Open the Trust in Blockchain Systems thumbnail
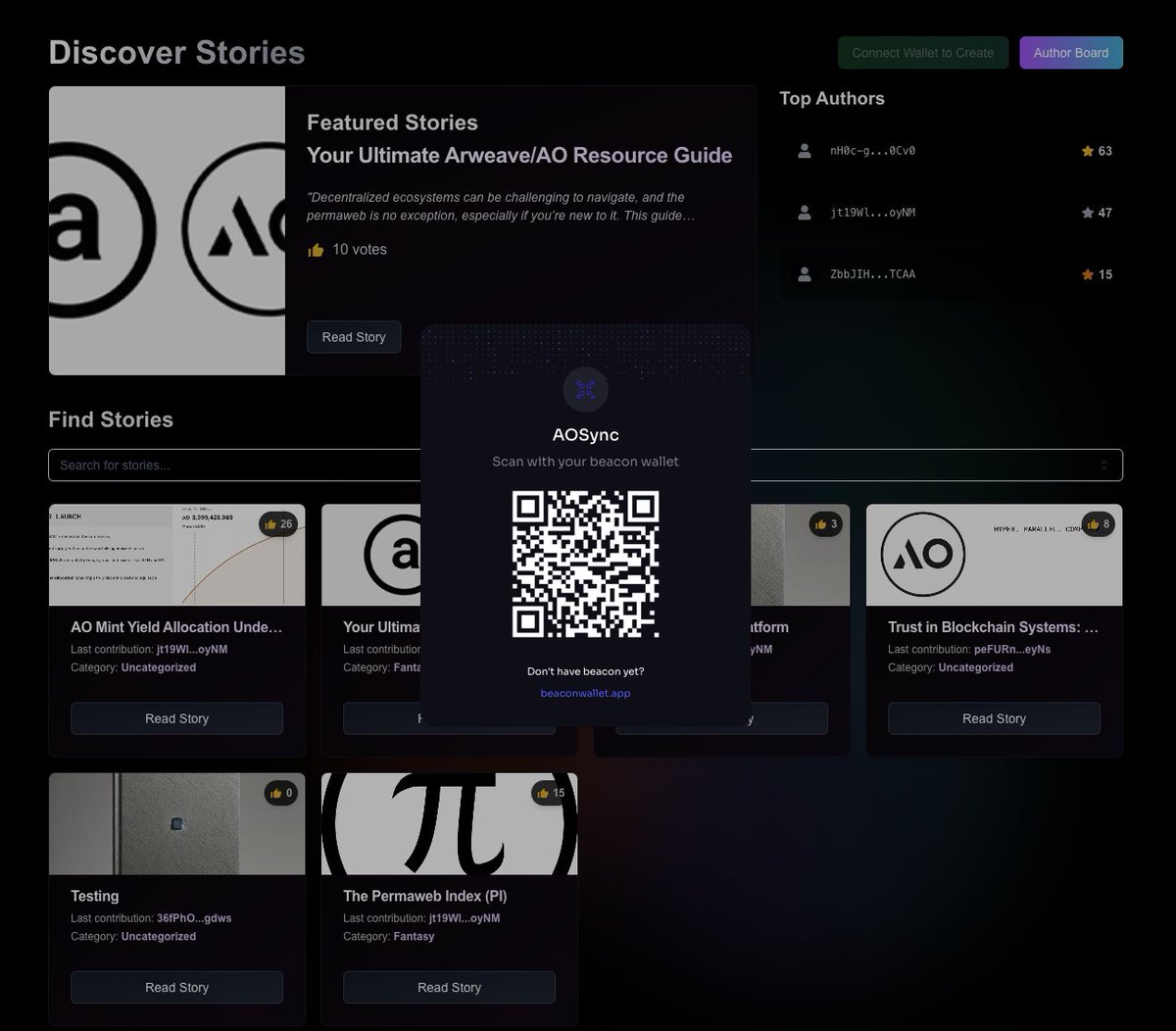 click(x=994, y=555)
